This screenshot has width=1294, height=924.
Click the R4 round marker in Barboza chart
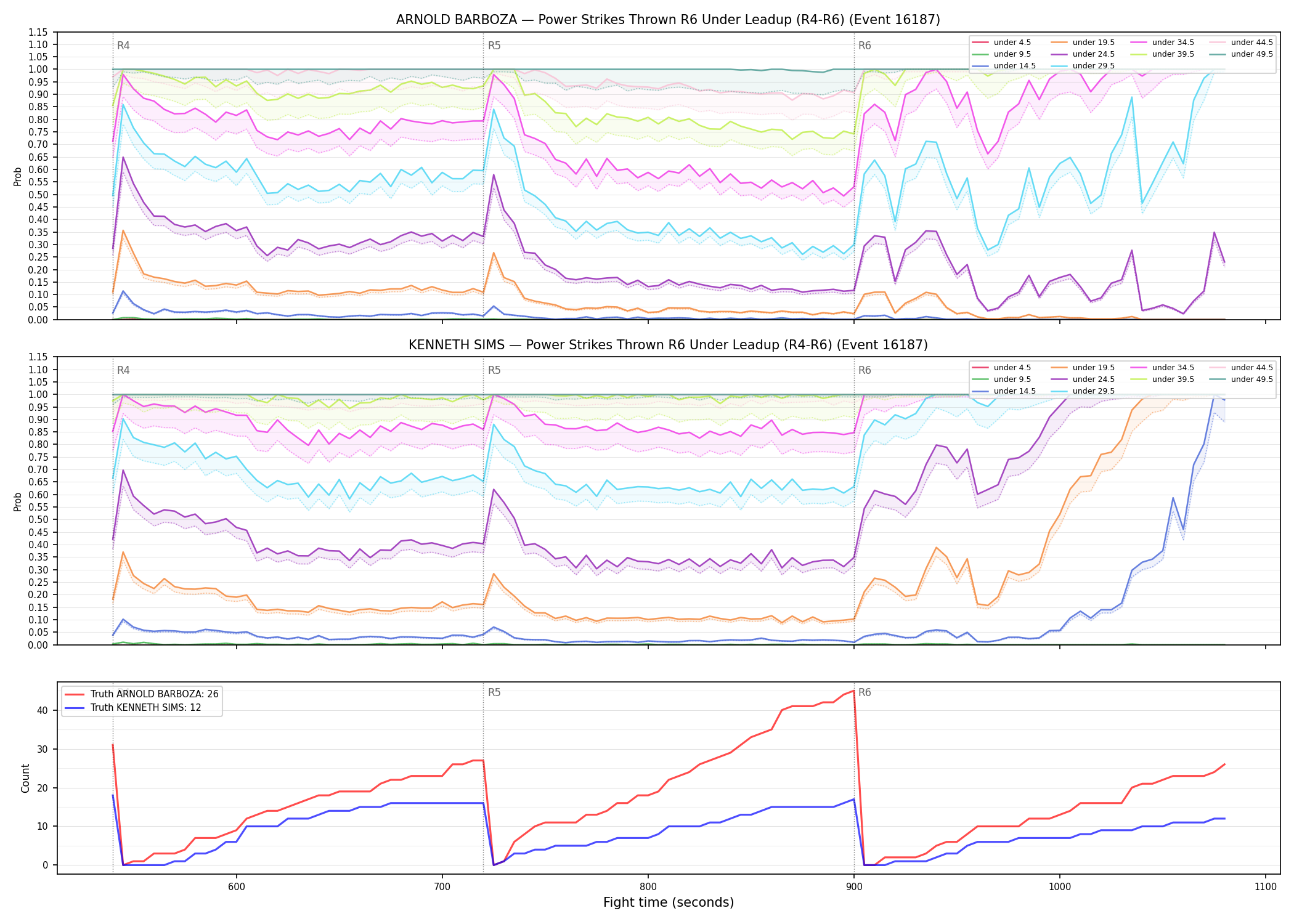click(123, 46)
